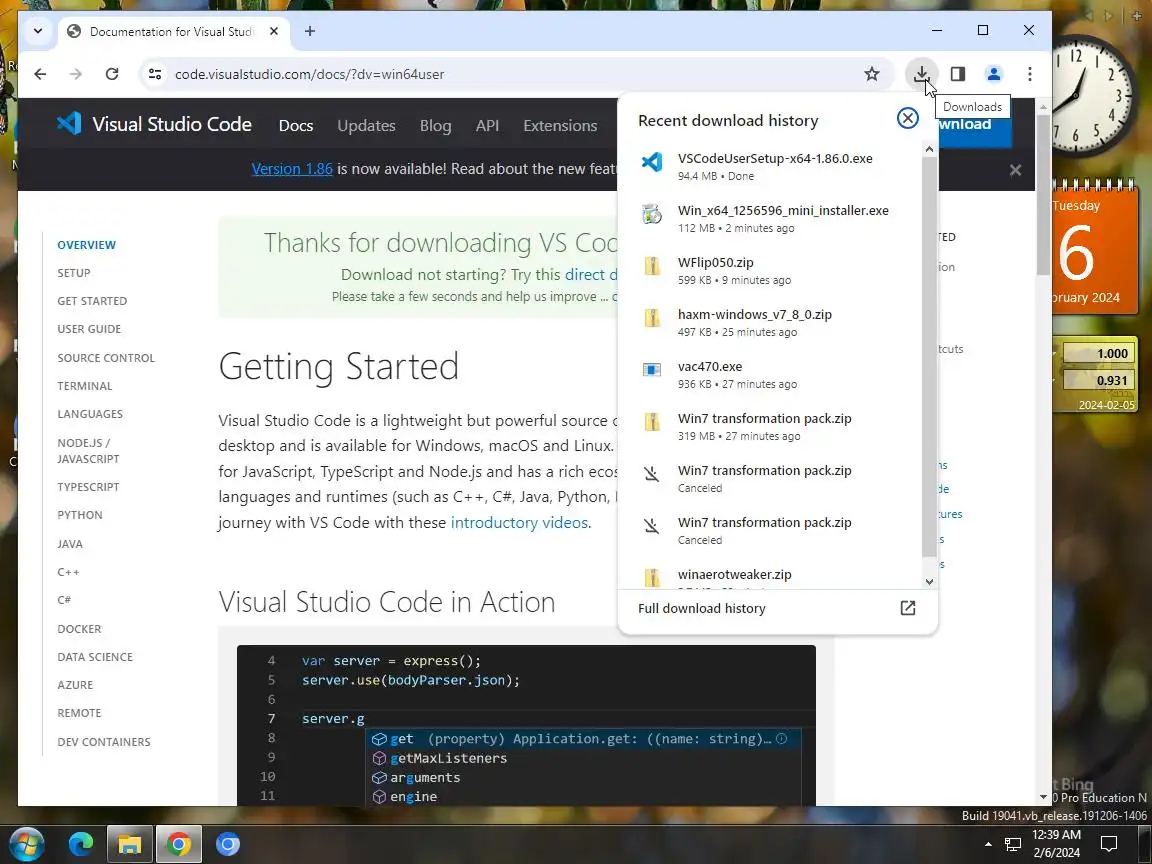Click download list scrollbar up arrow
This screenshot has width=1152, height=864.
[929, 149]
